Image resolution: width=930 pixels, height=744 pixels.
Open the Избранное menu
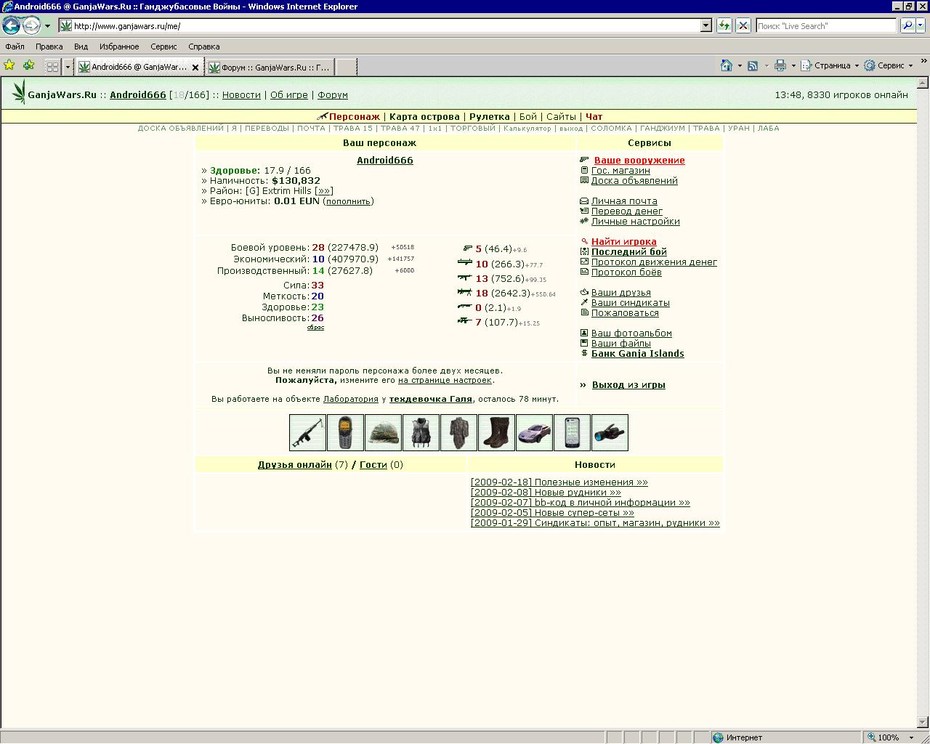point(119,46)
